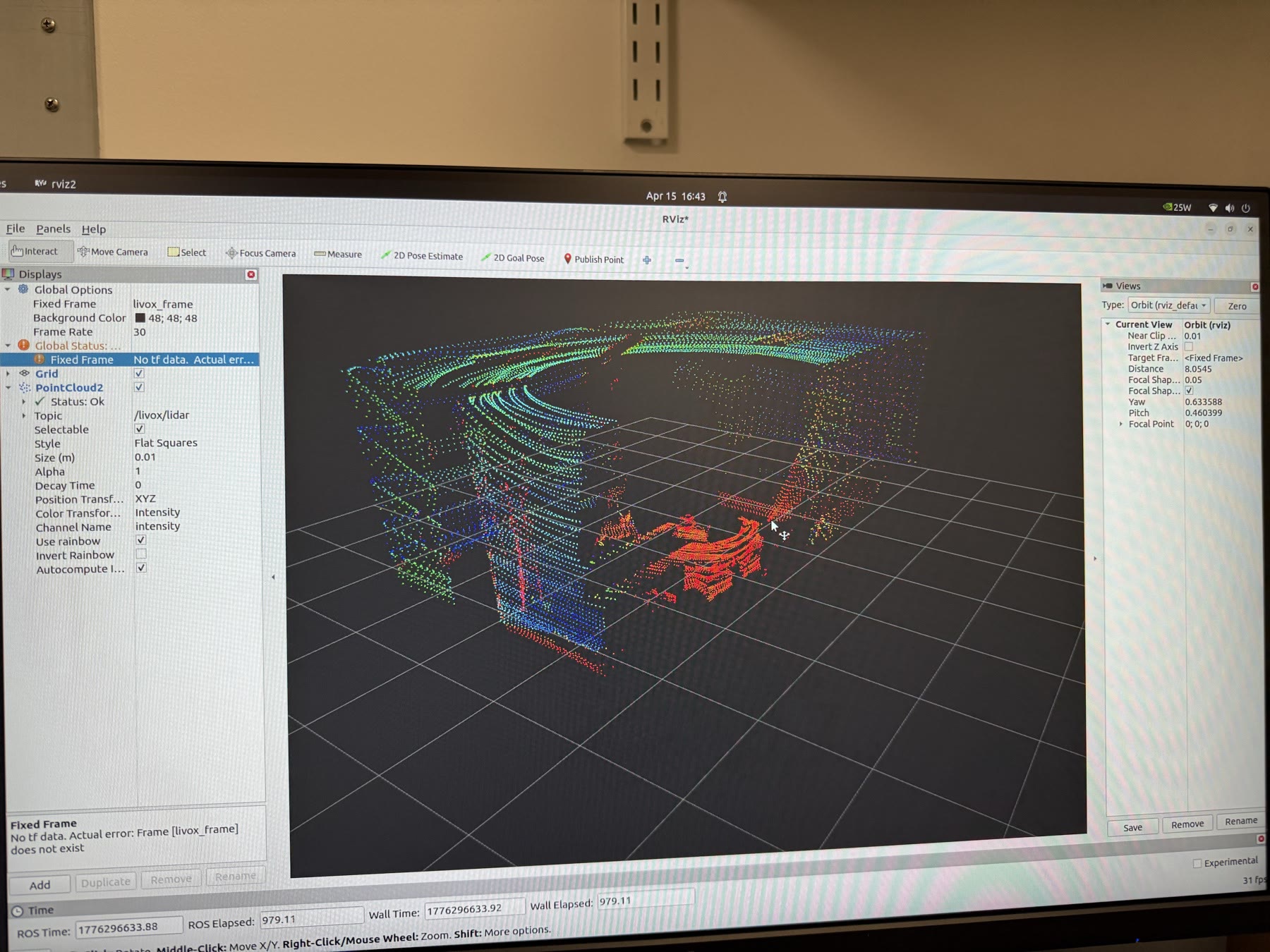This screenshot has height=952, width=1270.
Task: Close the Views panel
Action: (1254, 286)
